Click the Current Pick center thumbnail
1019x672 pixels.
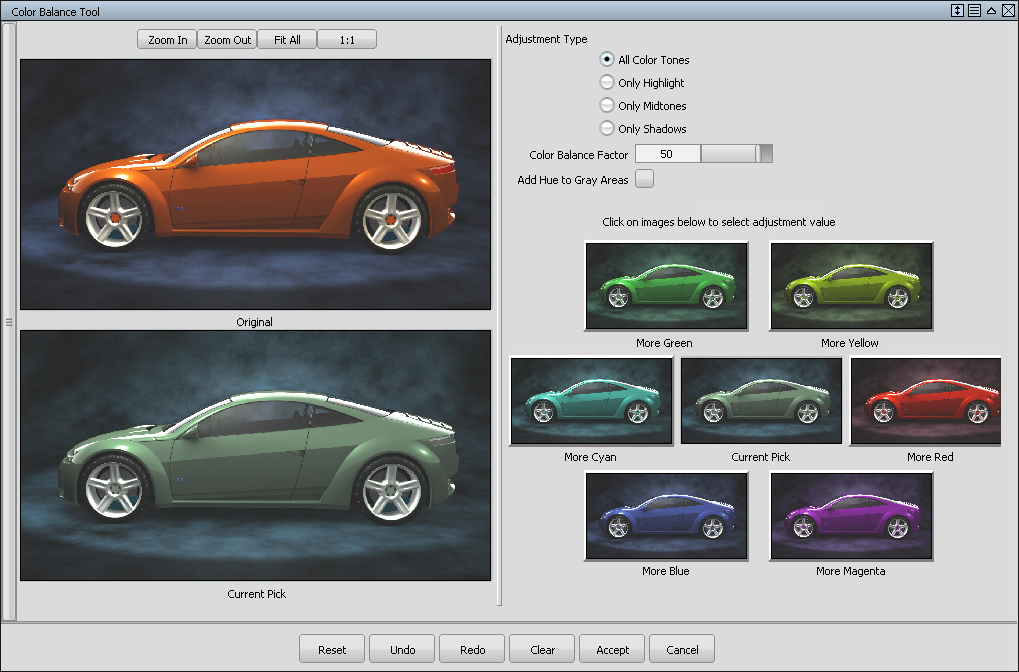761,401
